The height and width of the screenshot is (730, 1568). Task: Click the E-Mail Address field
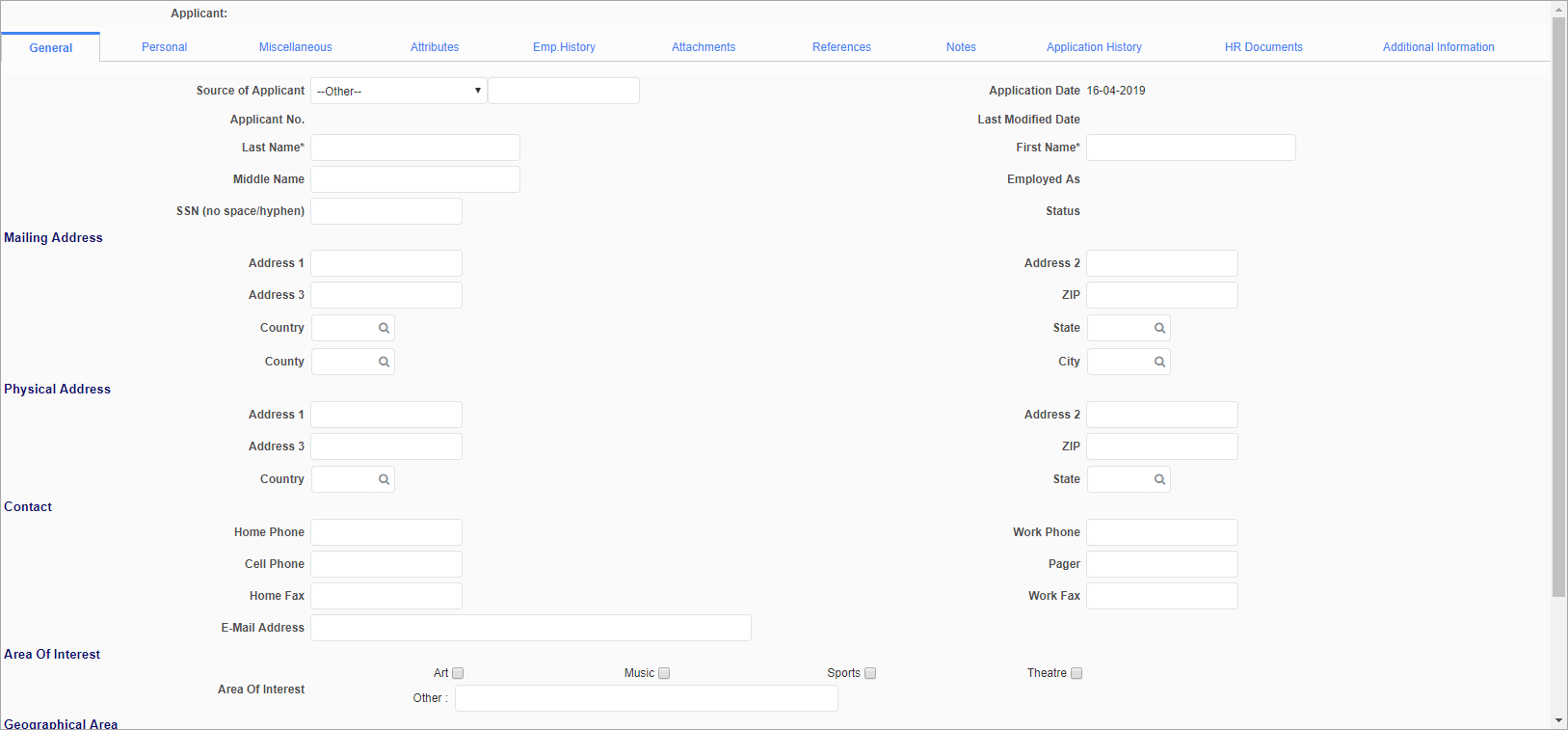(x=531, y=628)
